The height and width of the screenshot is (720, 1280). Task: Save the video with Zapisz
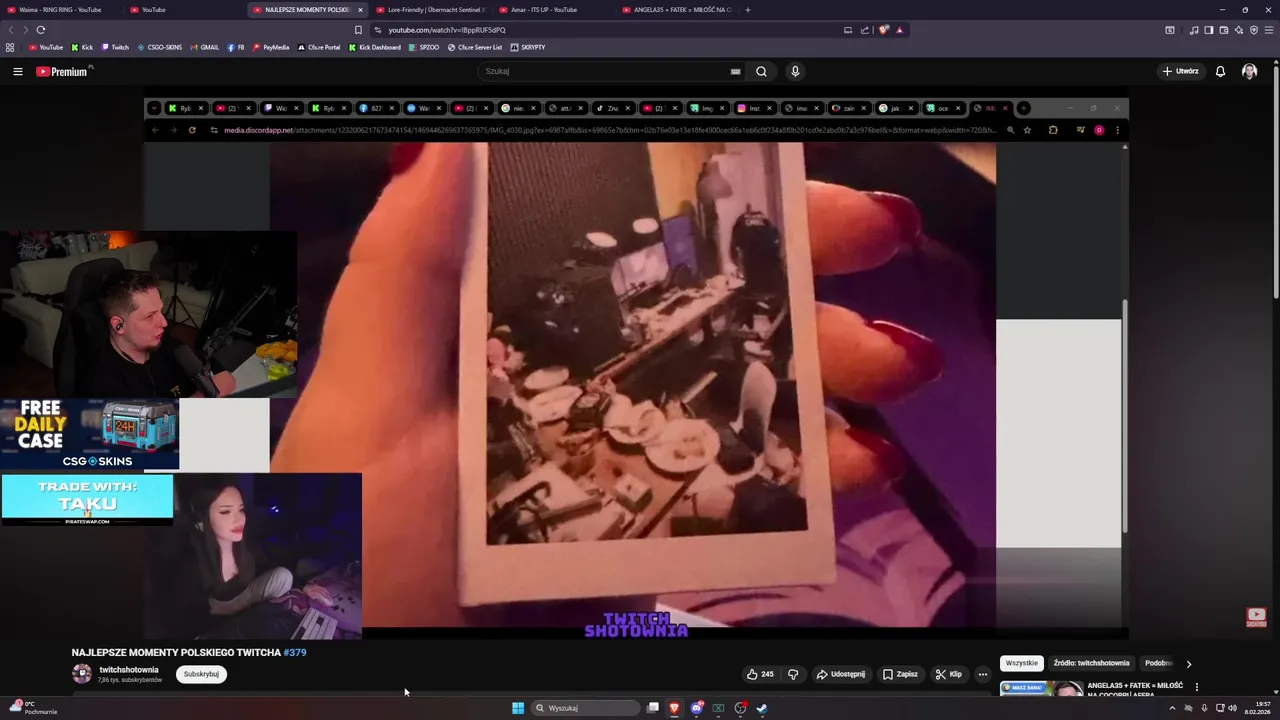tap(900, 674)
